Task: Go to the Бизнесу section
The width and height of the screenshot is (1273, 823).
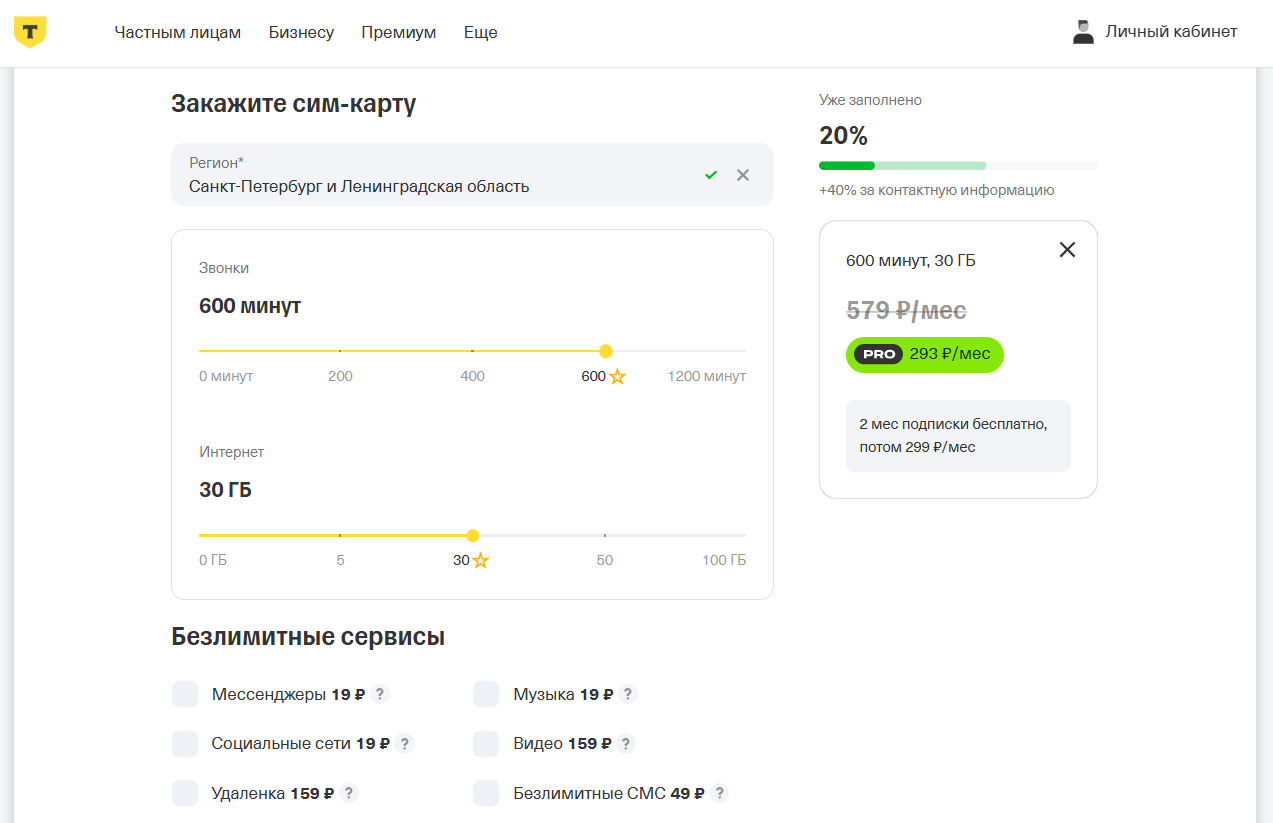Action: point(301,32)
